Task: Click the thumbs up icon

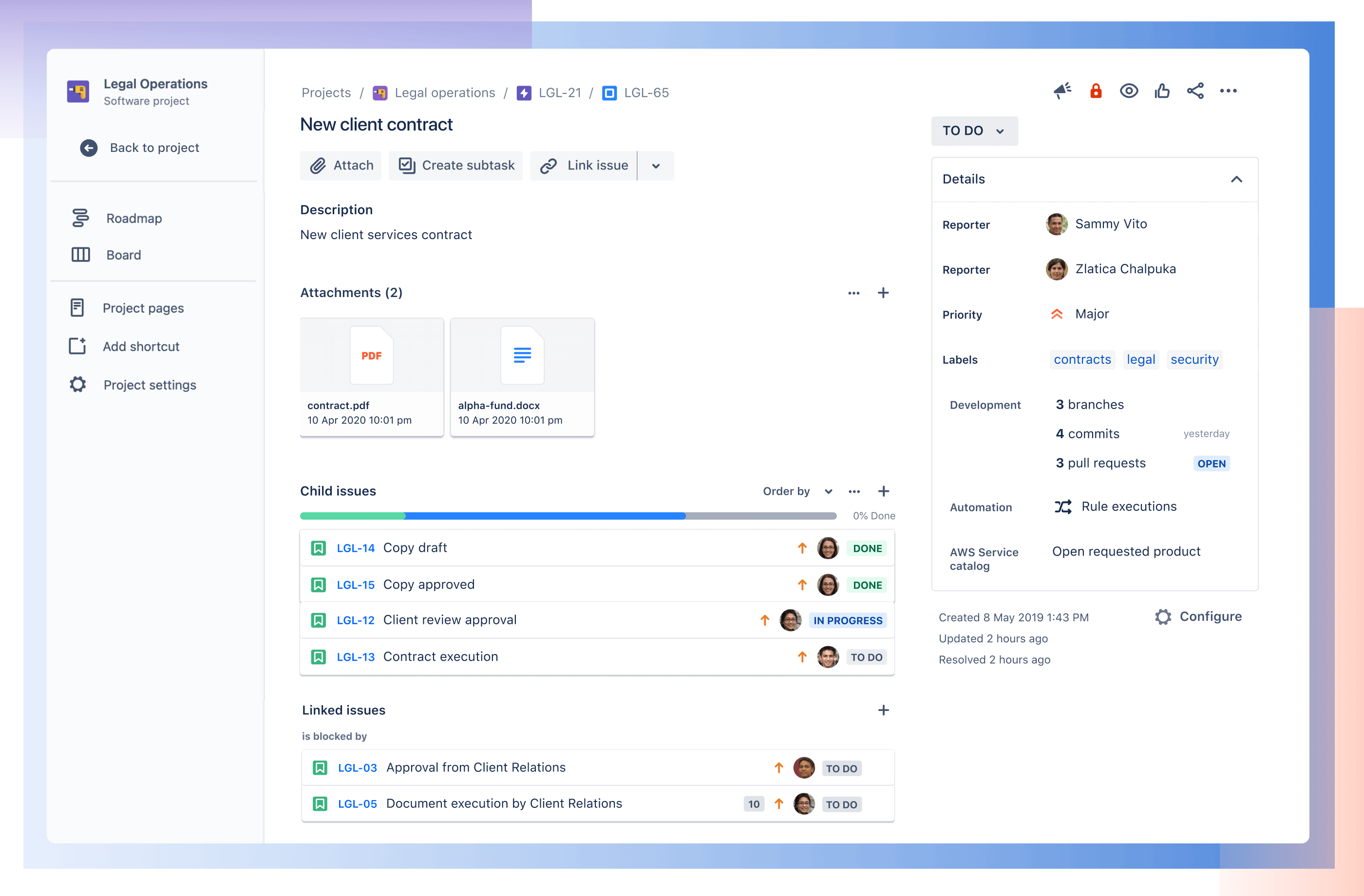Action: click(1162, 92)
